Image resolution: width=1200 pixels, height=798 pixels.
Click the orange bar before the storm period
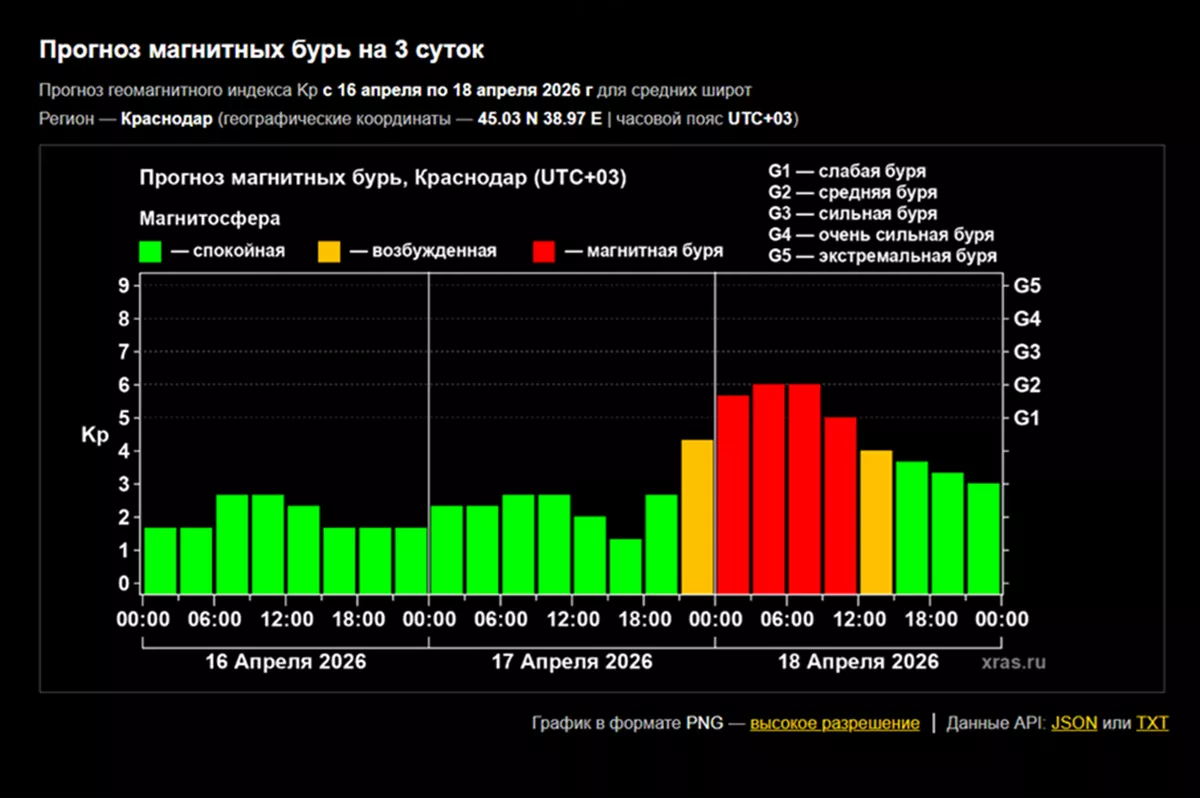(x=694, y=510)
